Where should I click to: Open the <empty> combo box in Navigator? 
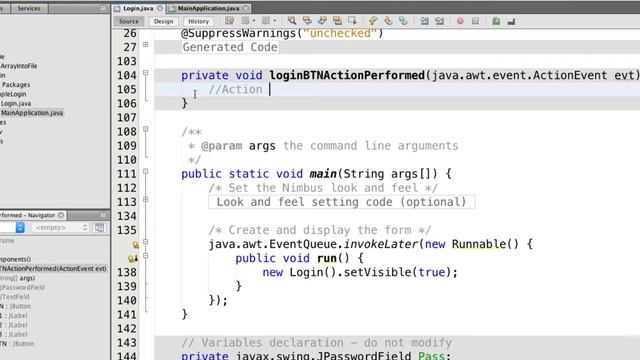(60, 228)
